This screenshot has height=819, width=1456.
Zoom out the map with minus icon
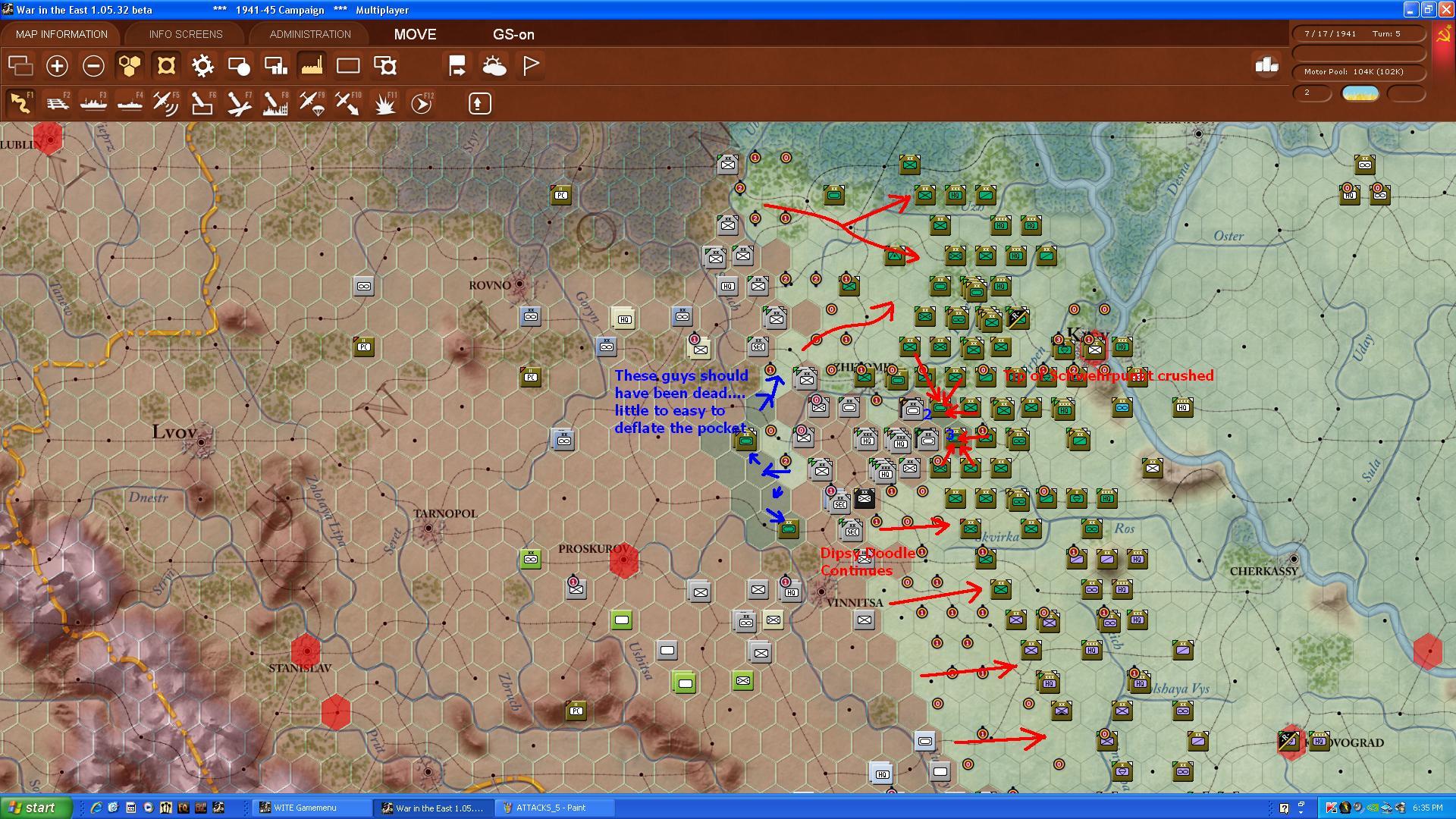coord(93,66)
